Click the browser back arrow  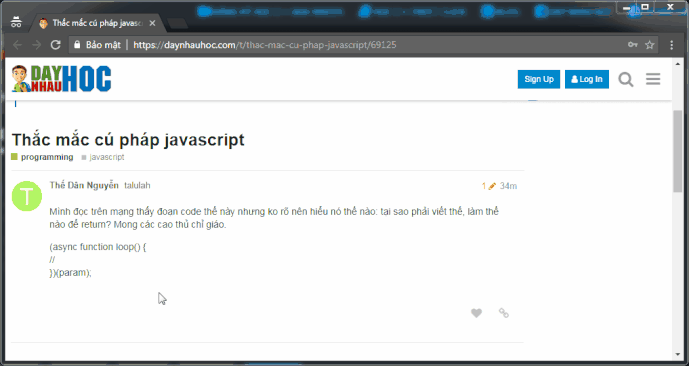pyautogui.click(x=17, y=45)
